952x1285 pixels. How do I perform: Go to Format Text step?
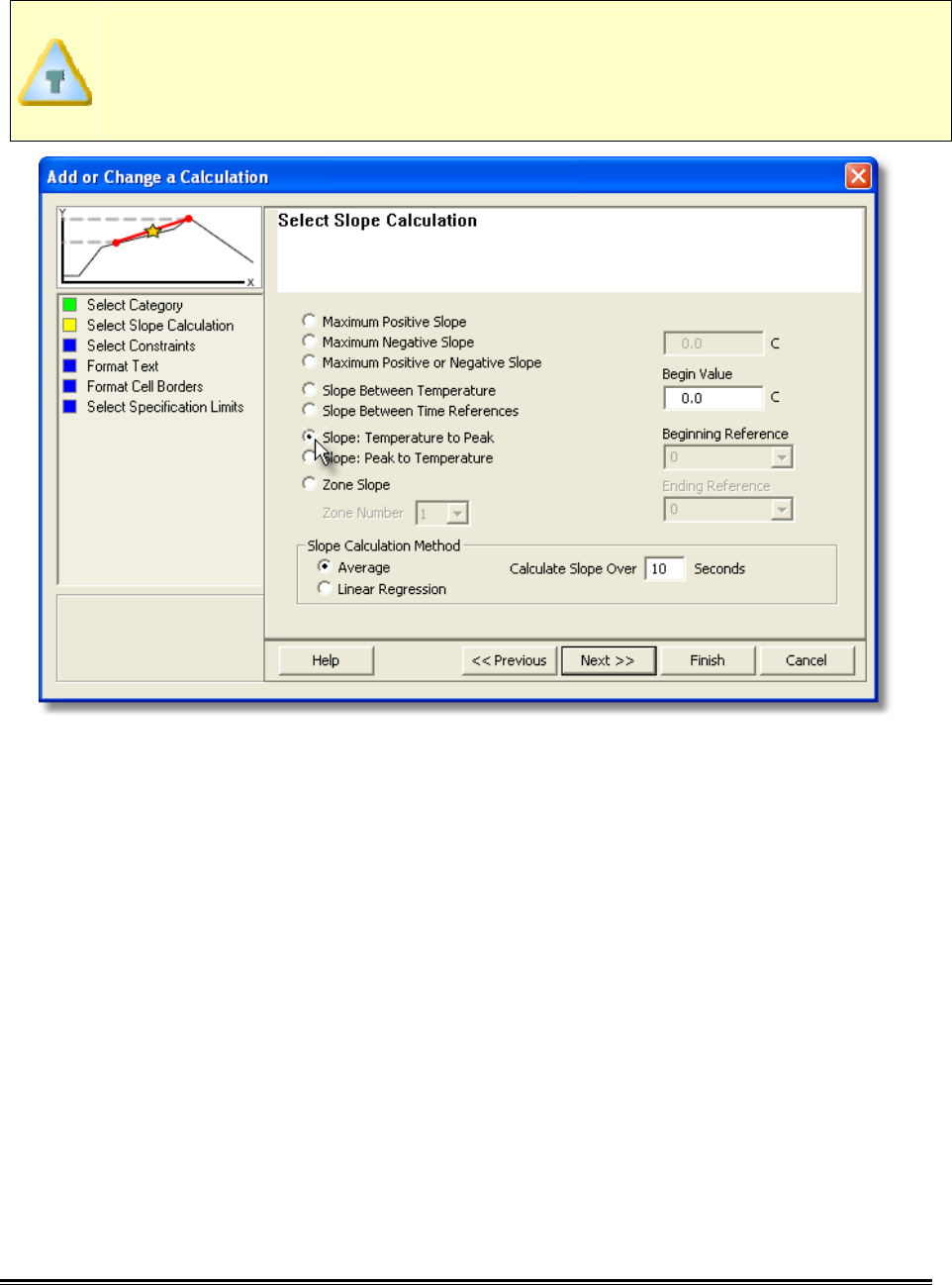(x=123, y=365)
